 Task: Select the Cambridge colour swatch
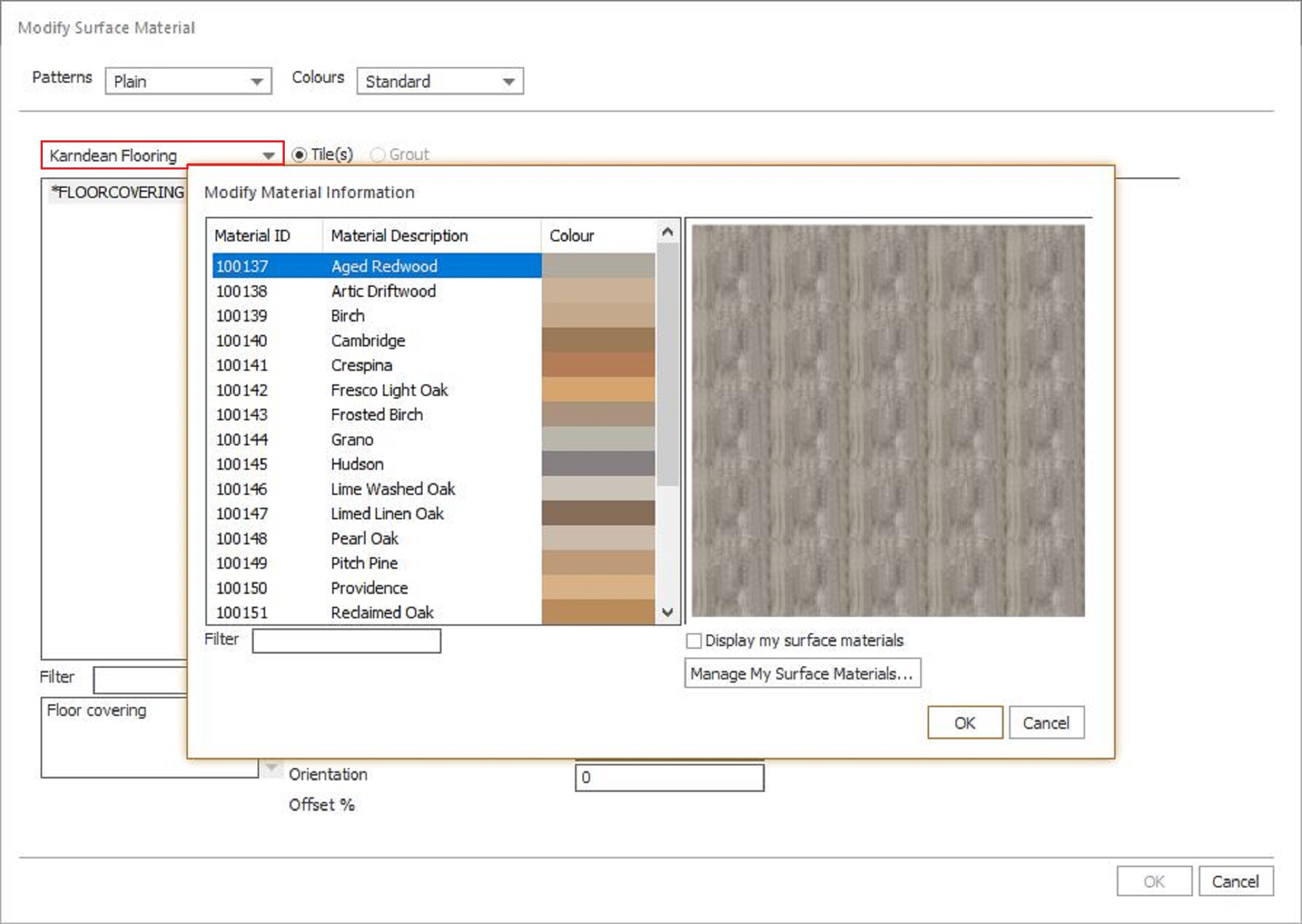click(598, 340)
